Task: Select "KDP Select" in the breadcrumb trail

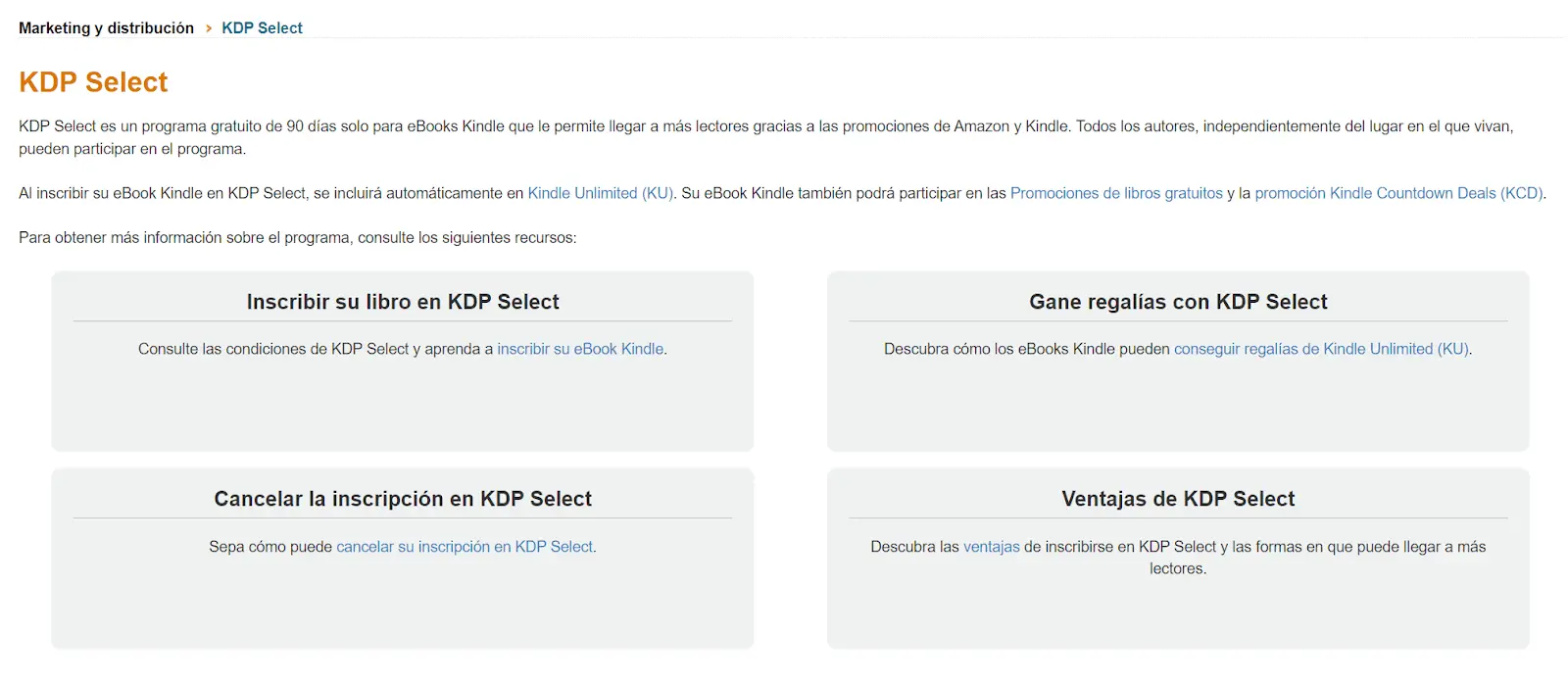Action: pos(262,27)
